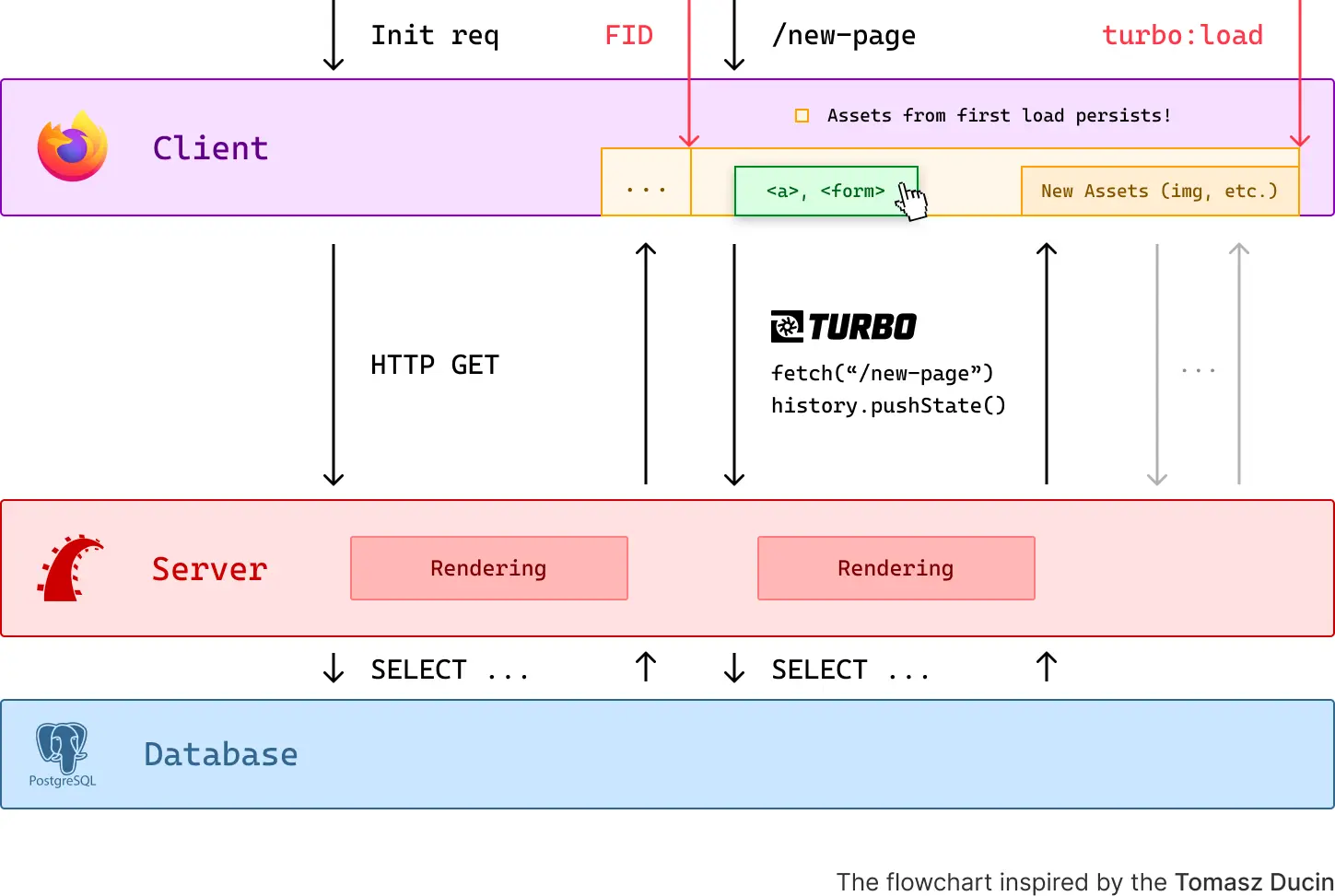Click the HTTP GET label
The width and height of the screenshot is (1335, 896).
(x=435, y=365)
